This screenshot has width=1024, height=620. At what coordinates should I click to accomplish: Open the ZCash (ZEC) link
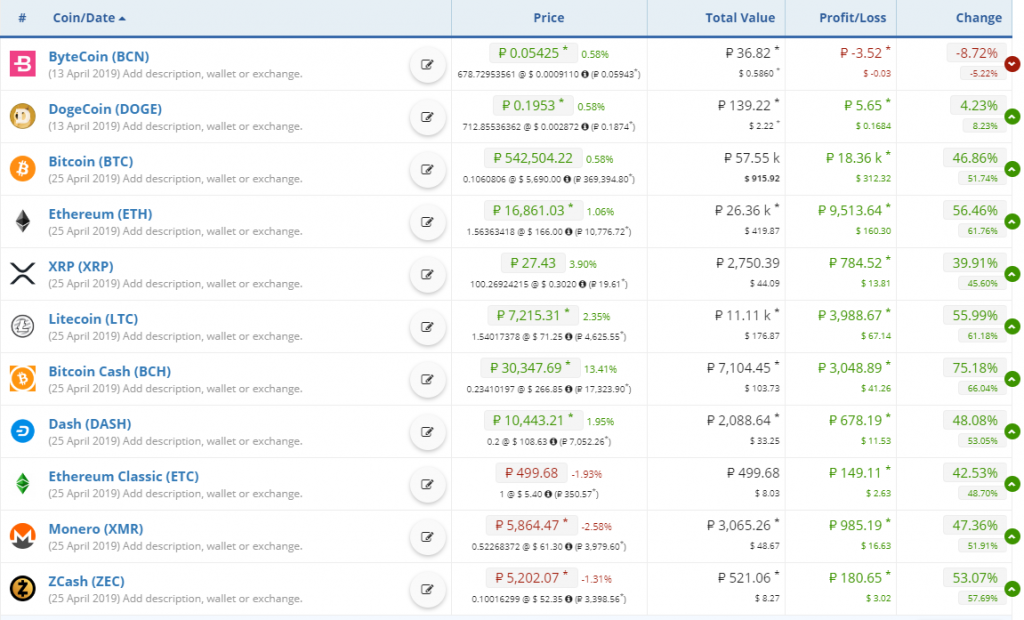coord(86,581)
